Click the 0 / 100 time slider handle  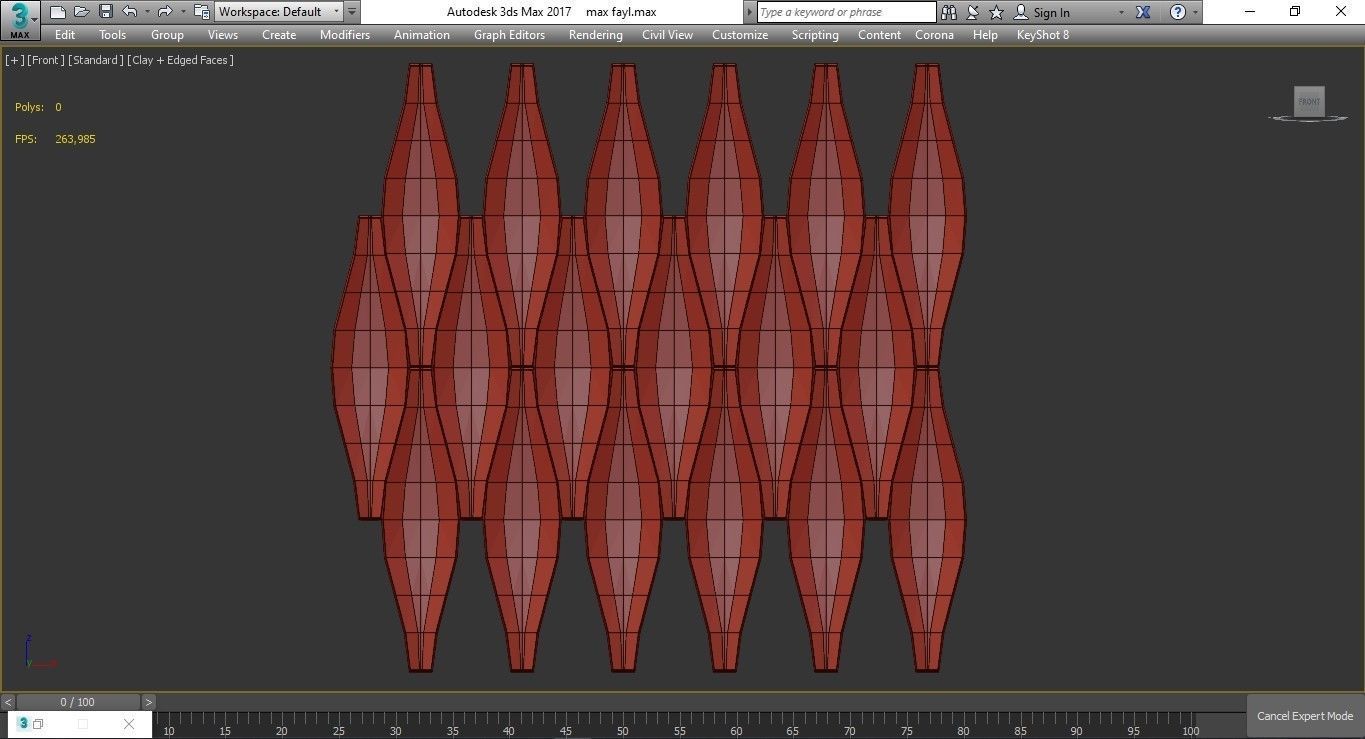coord(78,702)
